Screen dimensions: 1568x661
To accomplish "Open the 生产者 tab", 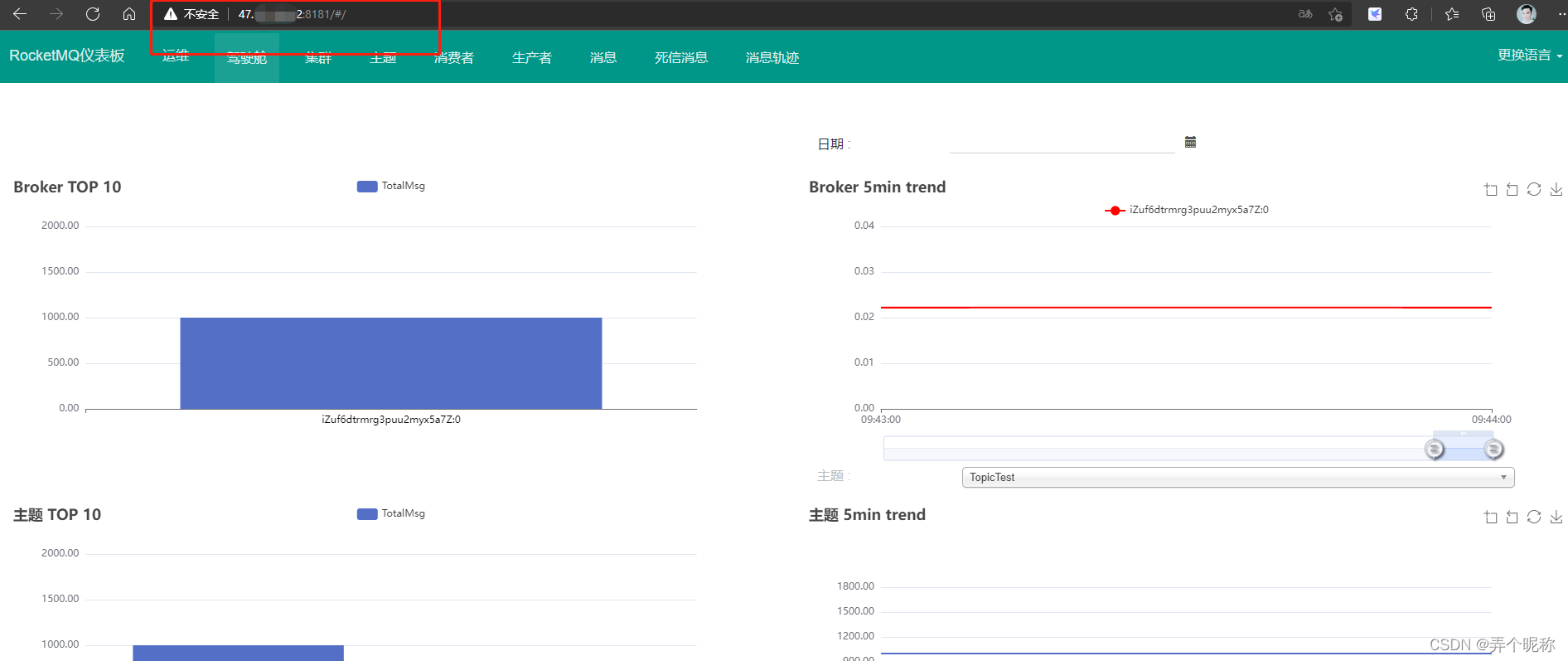I will [x=532, y=57].
